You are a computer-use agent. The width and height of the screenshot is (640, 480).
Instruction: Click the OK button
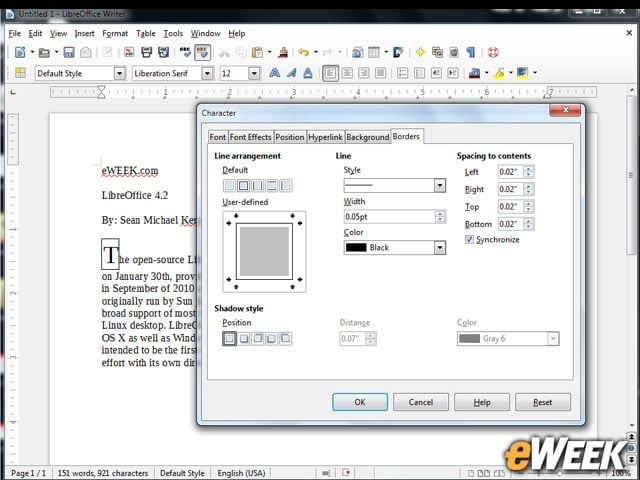360,402
